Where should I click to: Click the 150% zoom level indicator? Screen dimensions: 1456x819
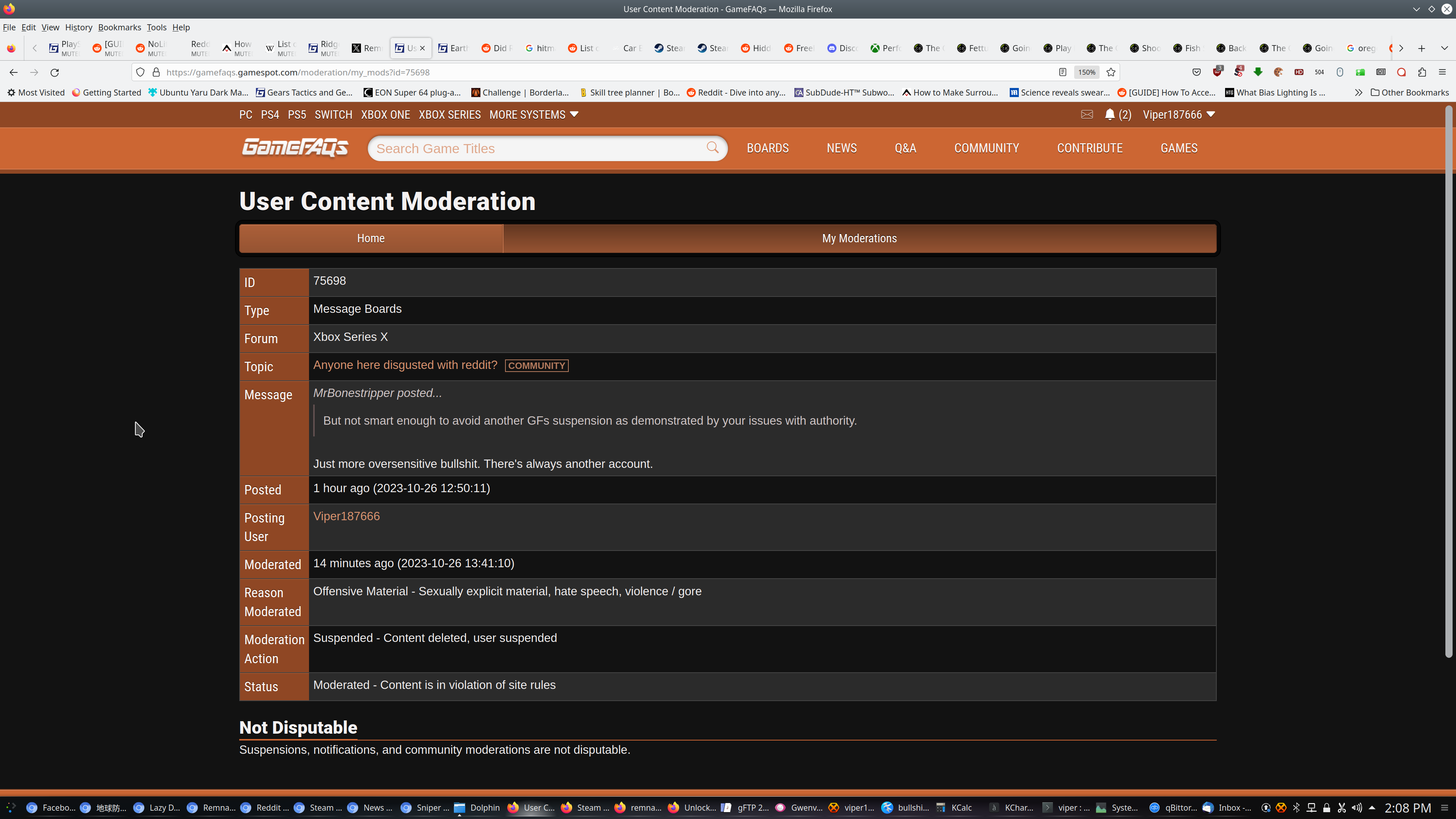pyautogui.click(x=1086, y=72)
